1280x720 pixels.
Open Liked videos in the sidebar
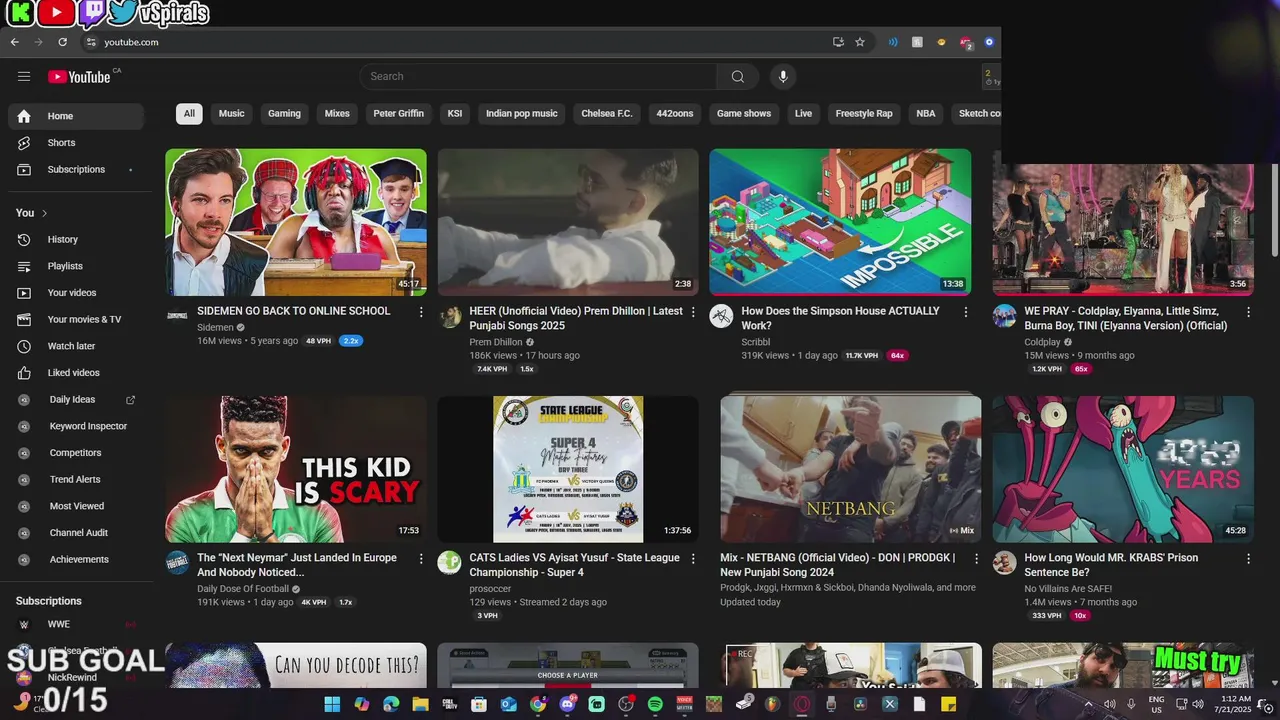(x=76, y=373)
